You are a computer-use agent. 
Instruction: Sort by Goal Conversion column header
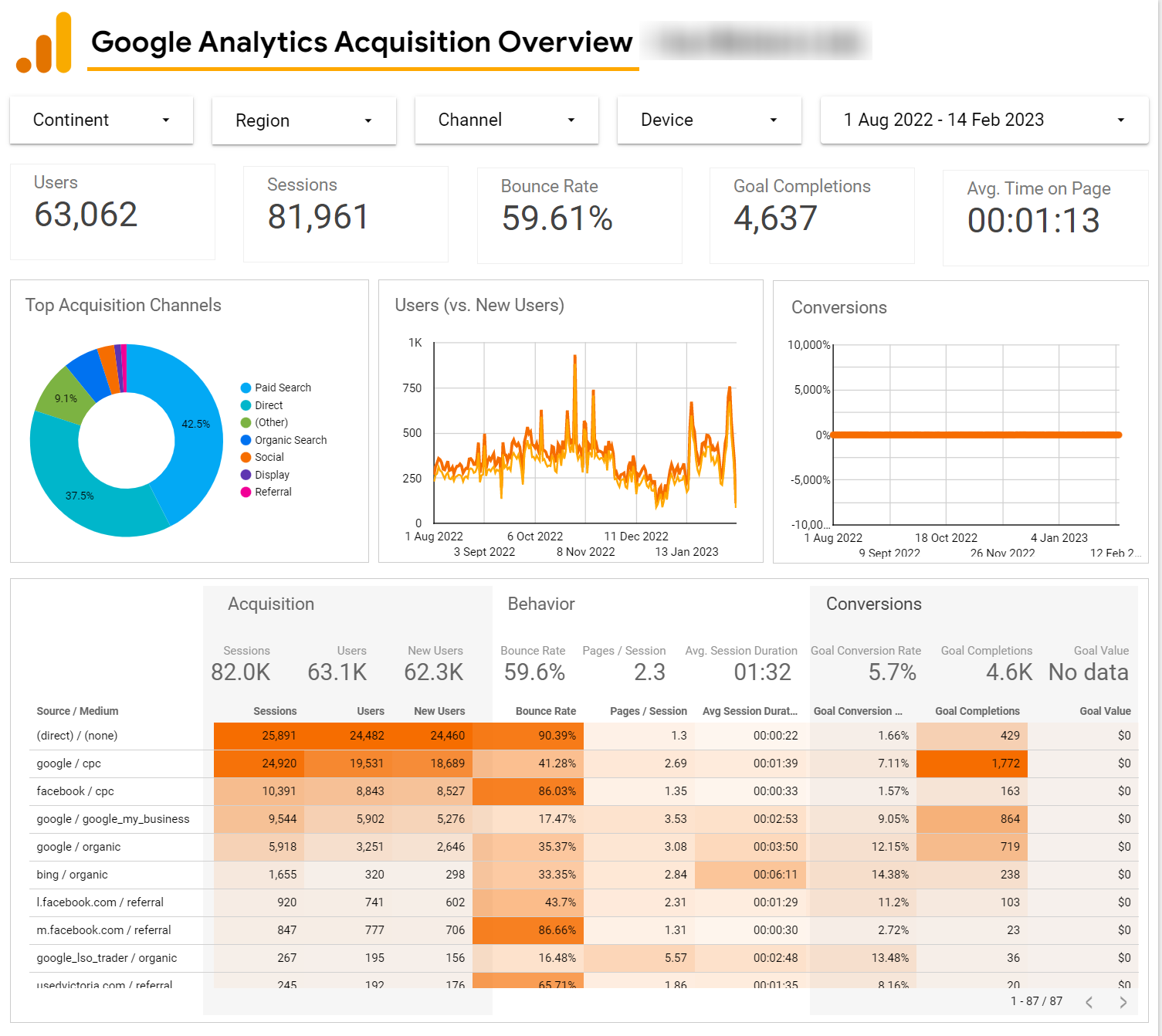(858, 711)
